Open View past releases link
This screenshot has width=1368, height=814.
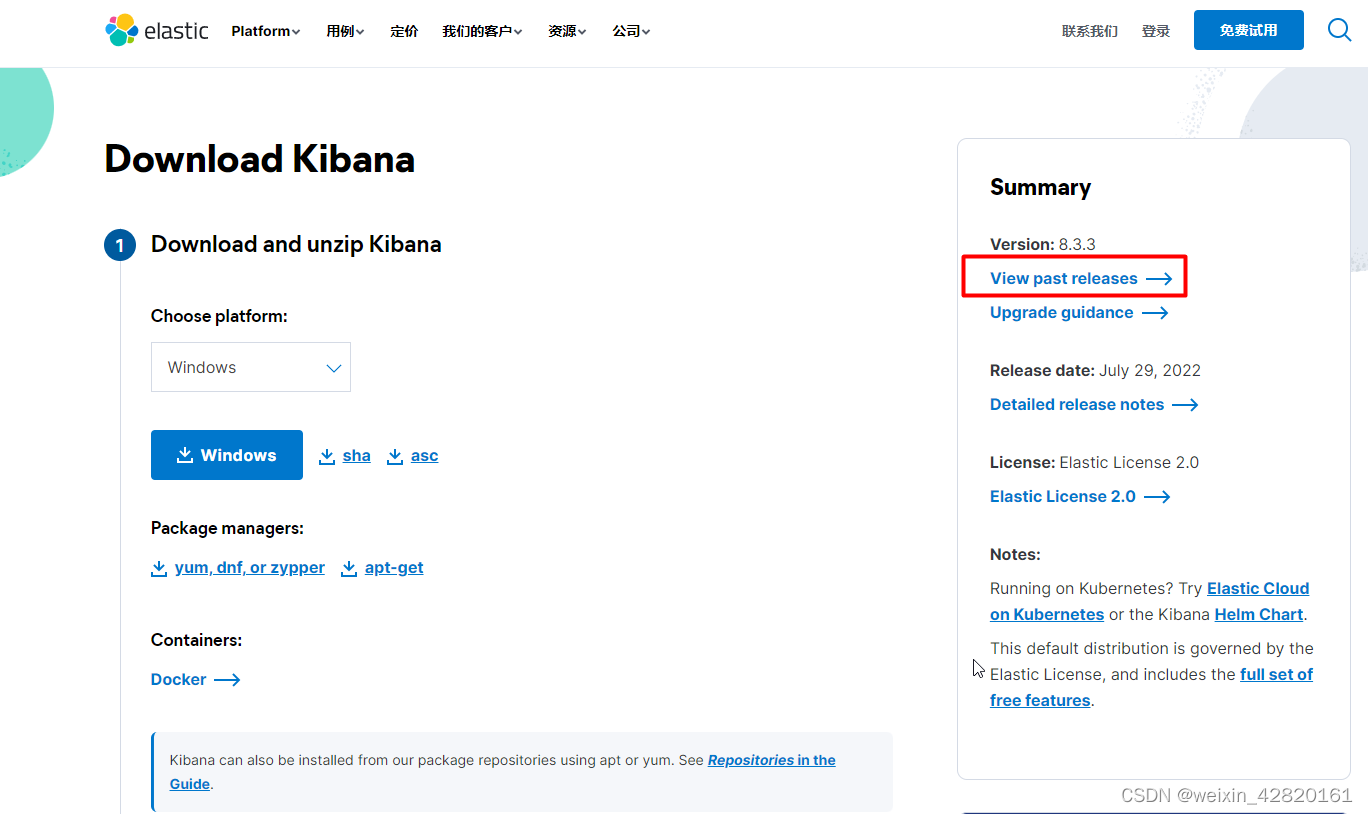click(1064, 279)
